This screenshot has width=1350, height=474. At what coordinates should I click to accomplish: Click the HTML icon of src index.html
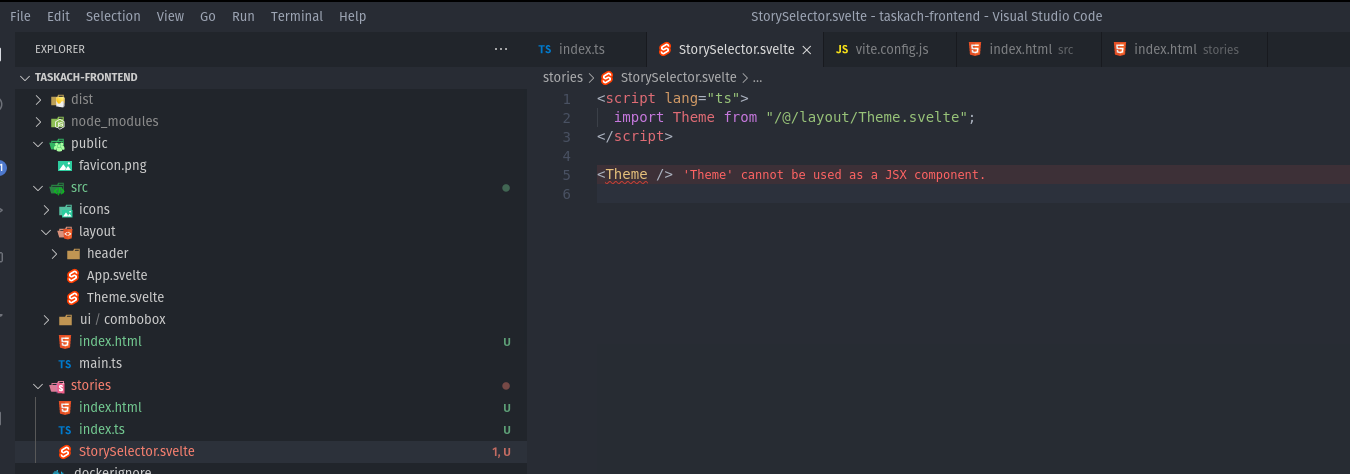click(x=65, y=342)
